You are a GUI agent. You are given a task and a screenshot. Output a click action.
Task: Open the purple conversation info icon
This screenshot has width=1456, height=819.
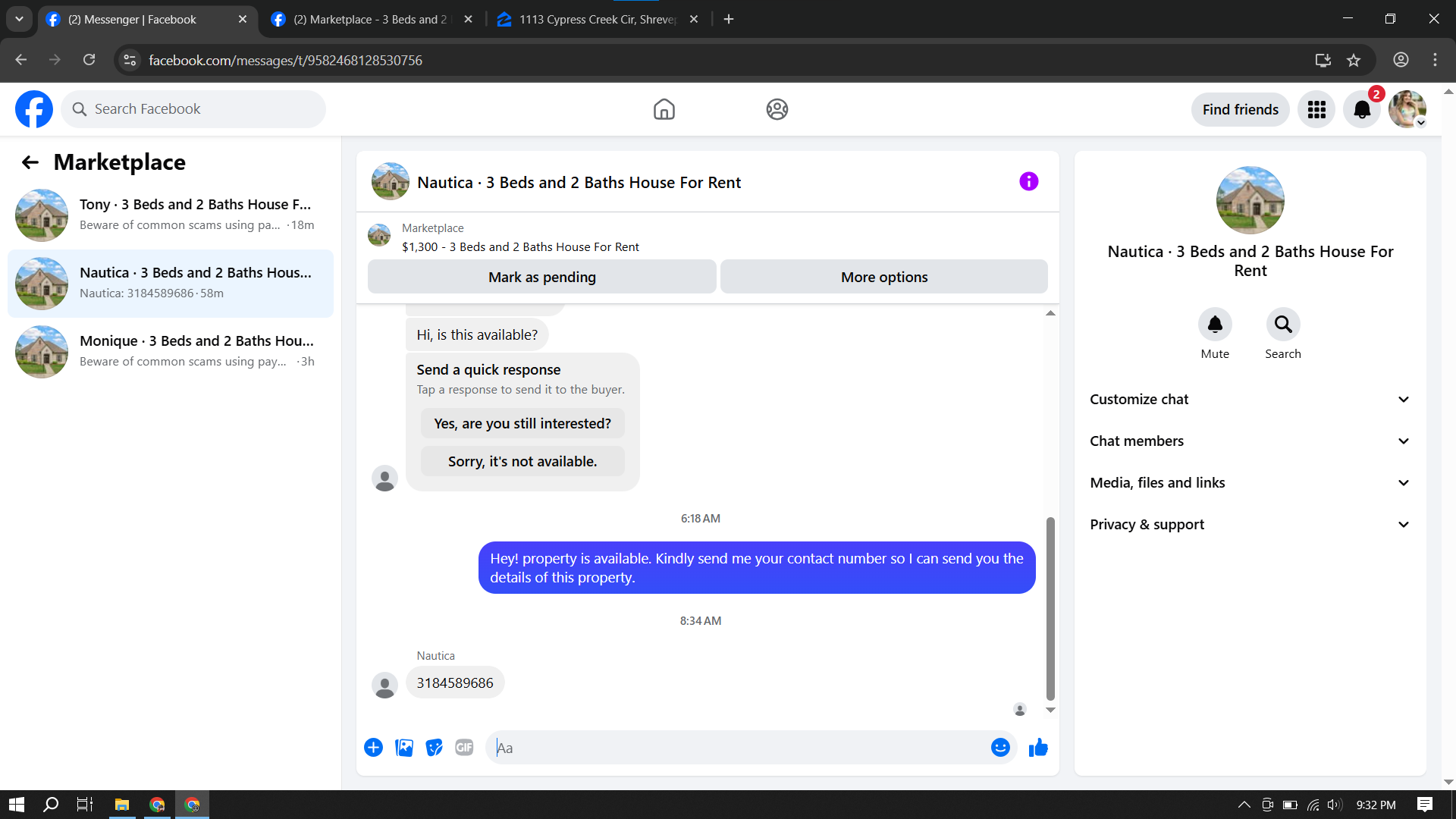(1028, 181)
